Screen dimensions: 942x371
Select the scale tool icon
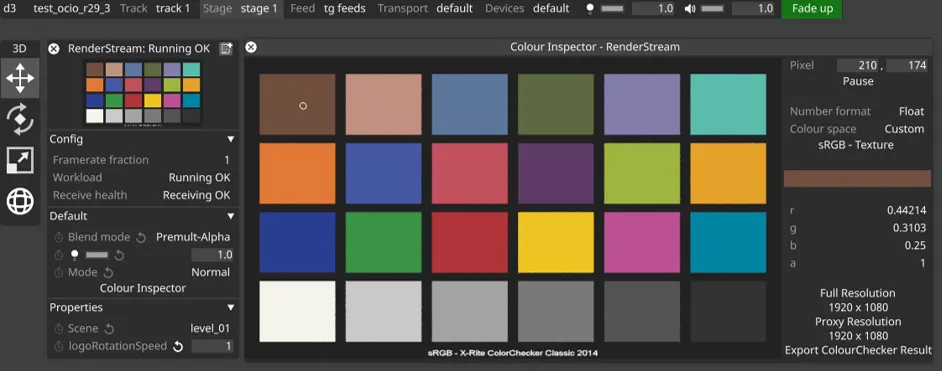tap(20, 160)
